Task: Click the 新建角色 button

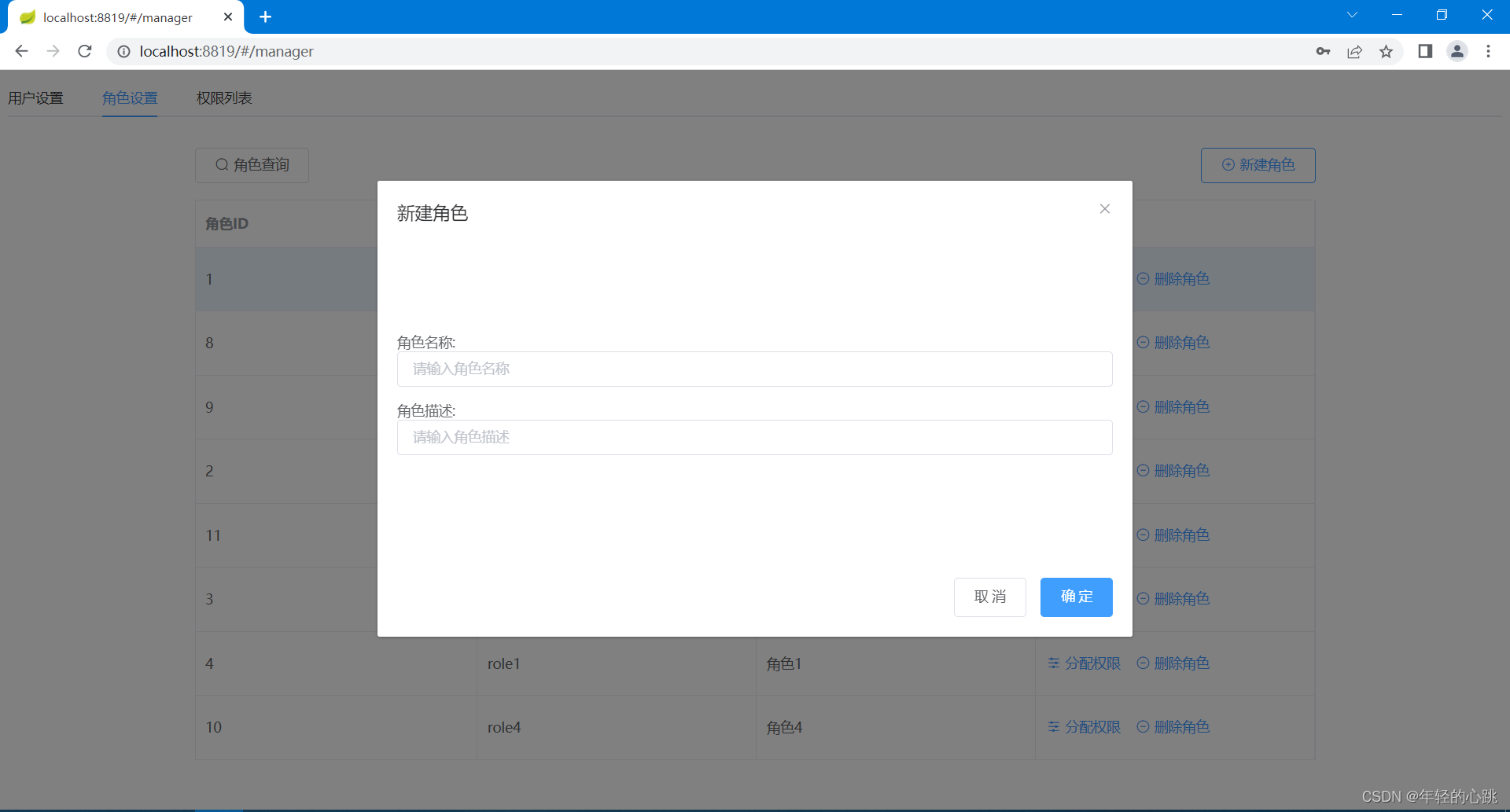Action: coord(1258,165)
